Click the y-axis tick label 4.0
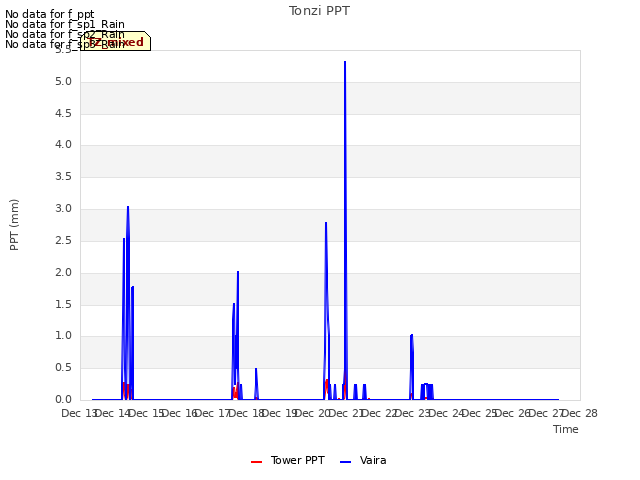The image size is (640, 480). [63, 144]
